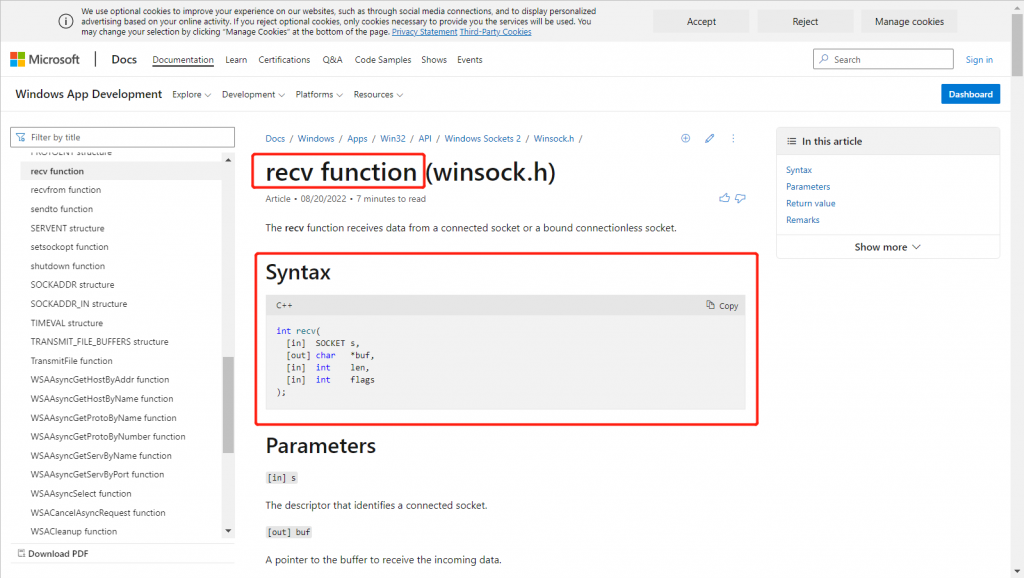
Task: Open the Resources dropdown menu
Action: tap(378, 95)
